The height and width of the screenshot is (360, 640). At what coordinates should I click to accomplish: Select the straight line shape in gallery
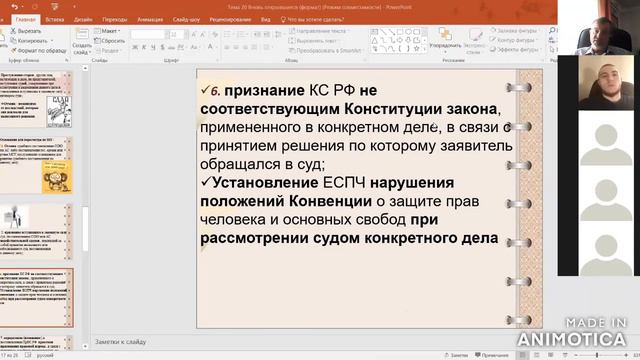(x=383, y=32)
